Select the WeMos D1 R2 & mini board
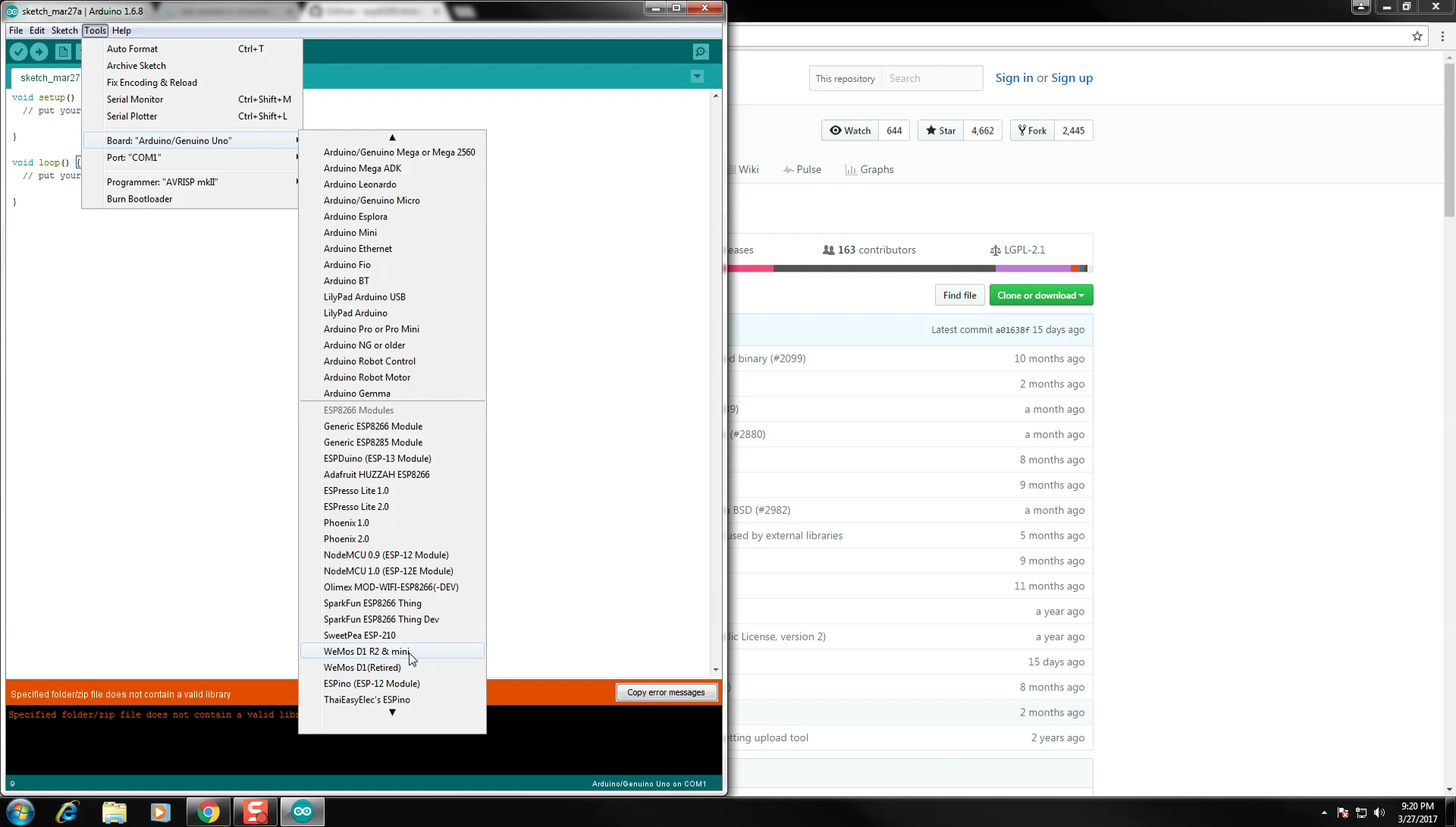This screenshot has height=827, width=1456. pos(366,651)
